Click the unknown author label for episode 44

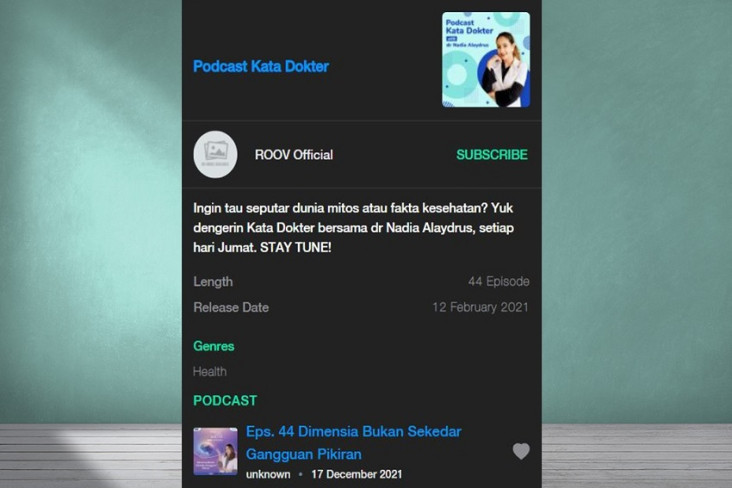[268, 474]
